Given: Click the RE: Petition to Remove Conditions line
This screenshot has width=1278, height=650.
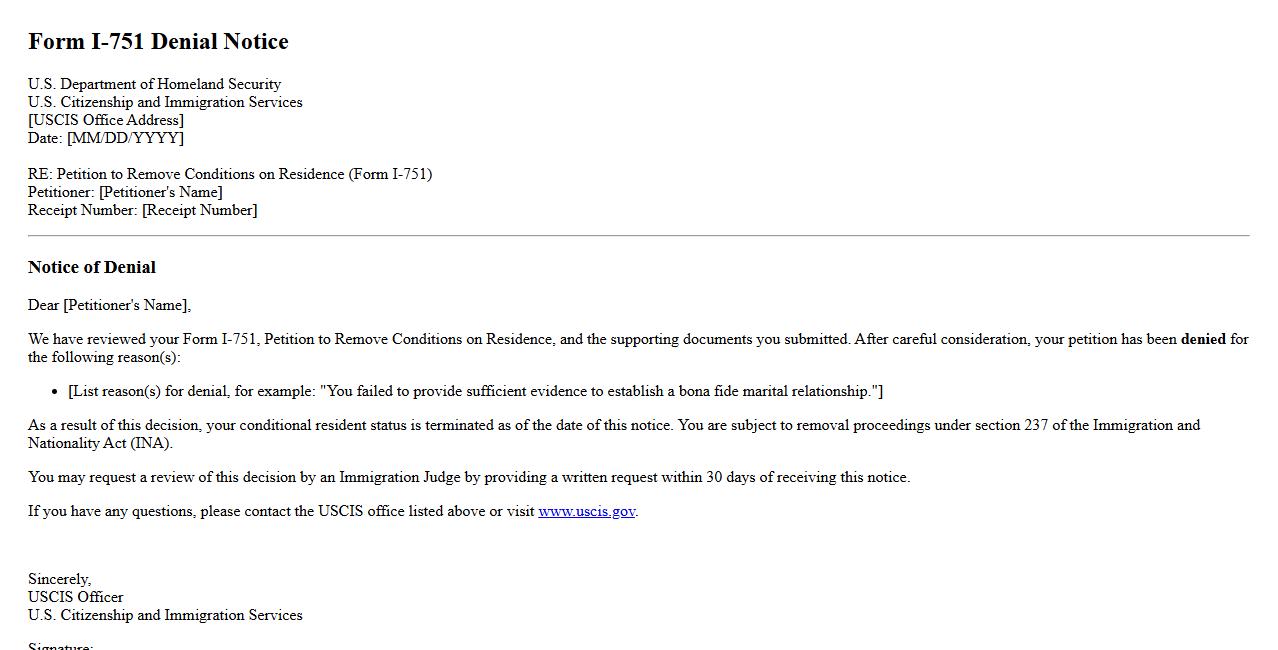Looking at the screenshot, I should (x=230, y=174).
